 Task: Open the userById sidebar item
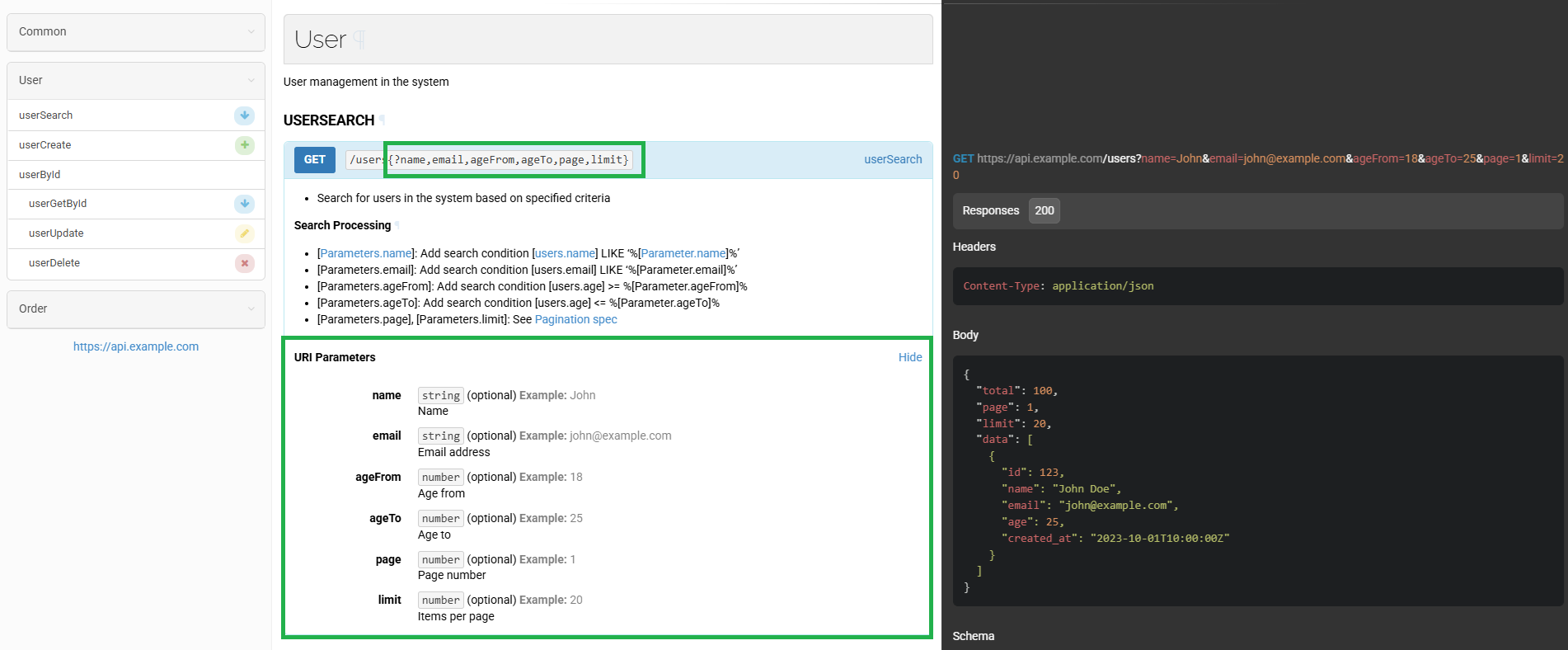[40, 175]
